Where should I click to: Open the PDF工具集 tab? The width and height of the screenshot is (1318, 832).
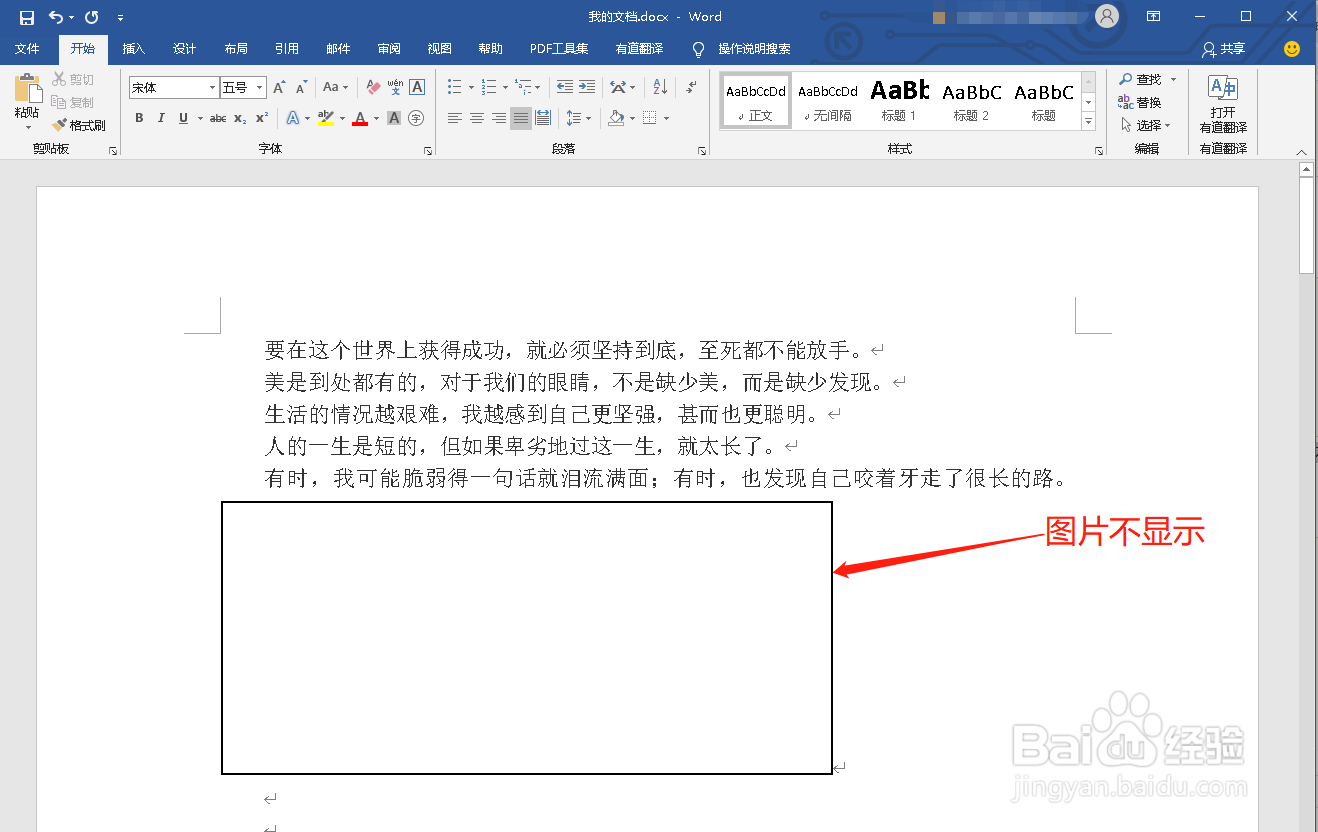(x=558, y=48)
